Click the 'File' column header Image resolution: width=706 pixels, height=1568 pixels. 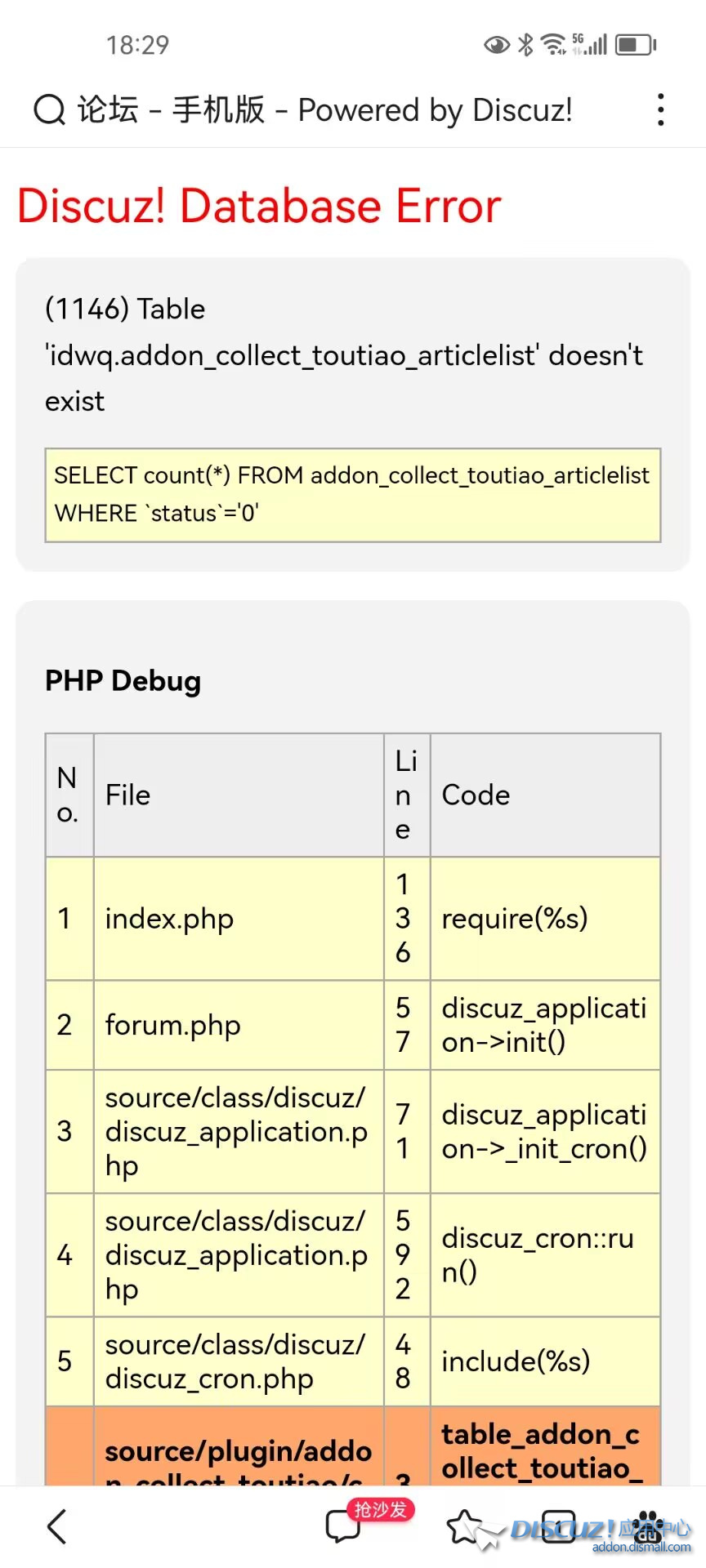pos(239,795)
